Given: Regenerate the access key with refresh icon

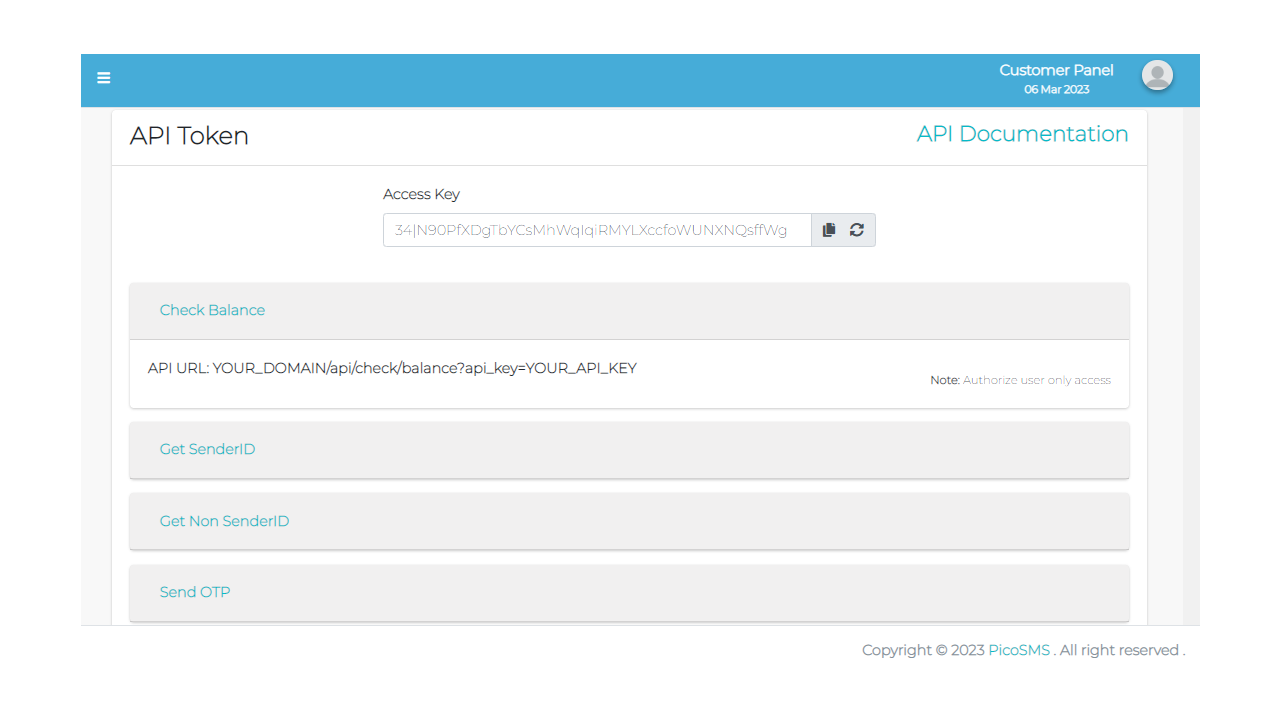Looking at the screenshot, I should 857,230.
